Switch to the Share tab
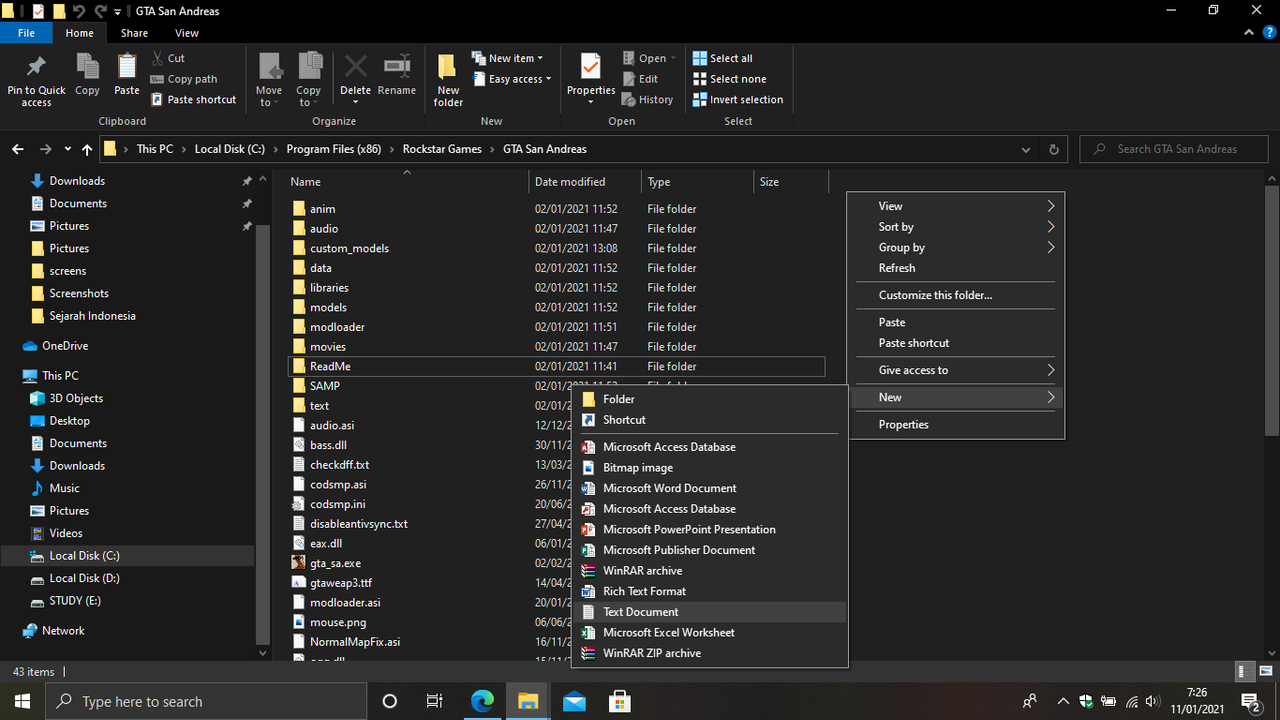The height and width of the screenshot is (720, 1280). tap(134, 33)
